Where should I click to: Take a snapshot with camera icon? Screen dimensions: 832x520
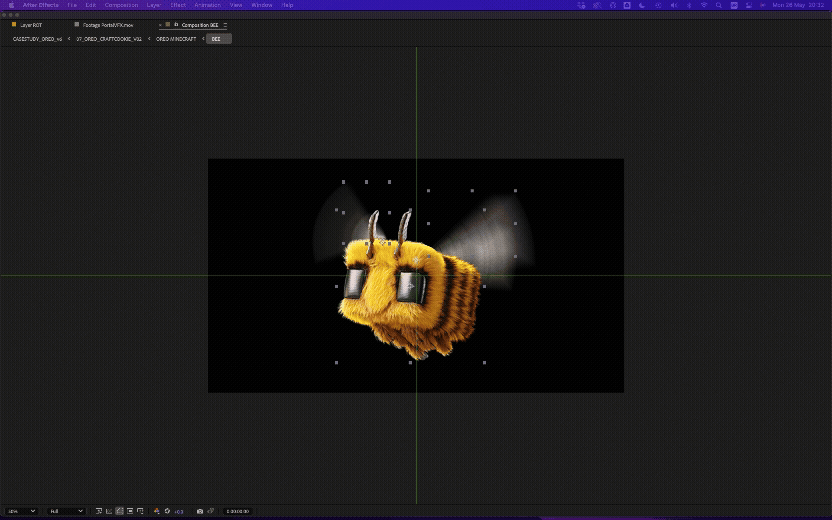200,511
